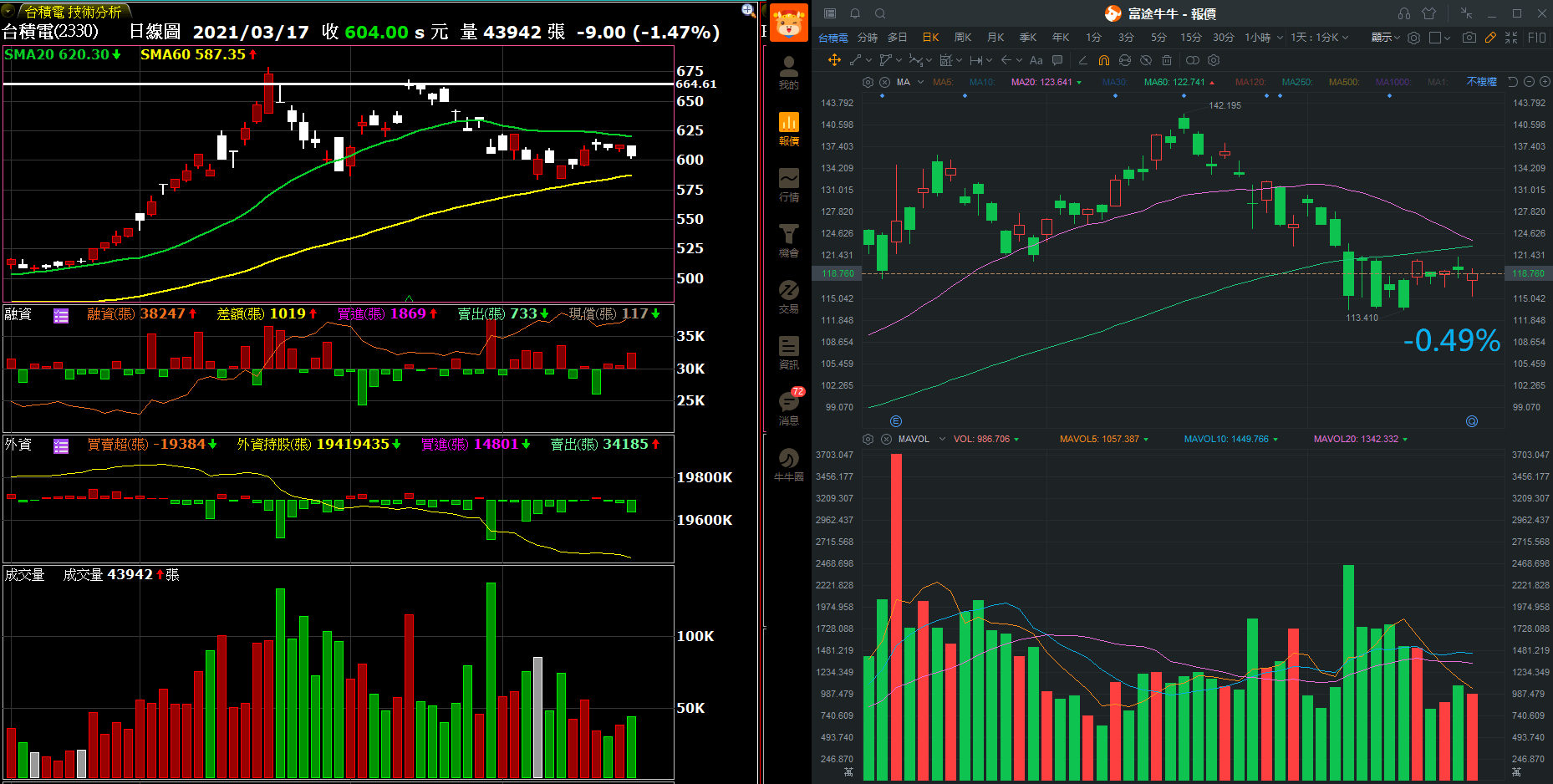This screenshot has height=784, width=1553.
Task: Toggle the watchlist panel icon in title bar
Action: tap(830, 13)
